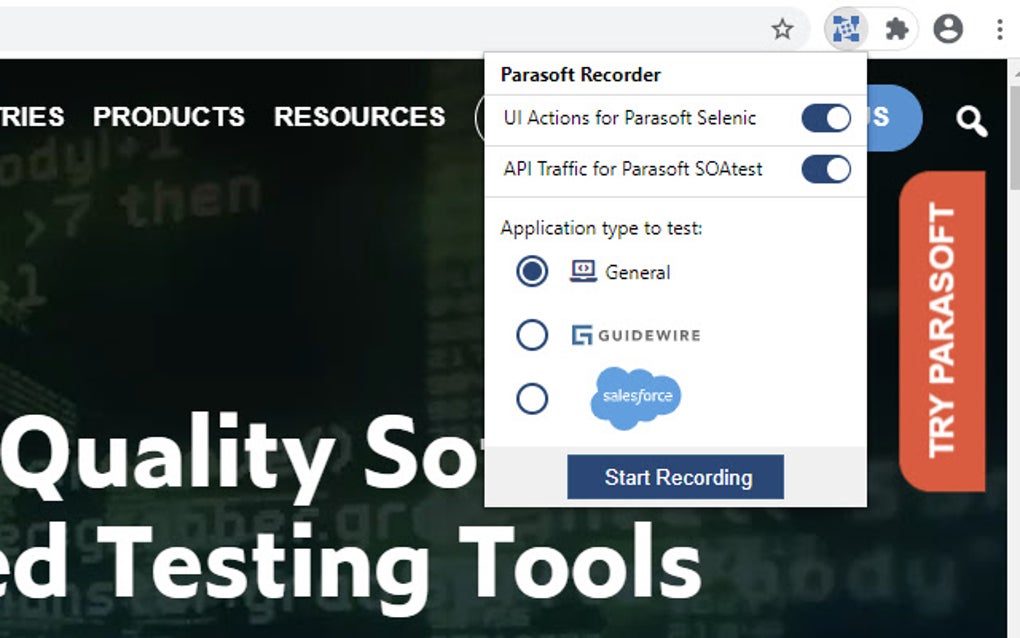
Task: Open the Parasoft Recorder extension icon
Action: (x=845, y=29)
